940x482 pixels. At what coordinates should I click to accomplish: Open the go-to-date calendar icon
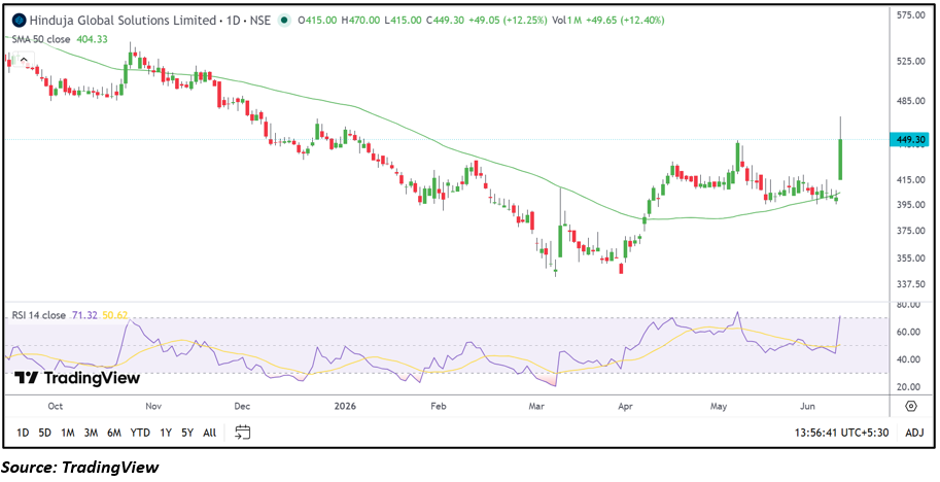pos(243,432)
